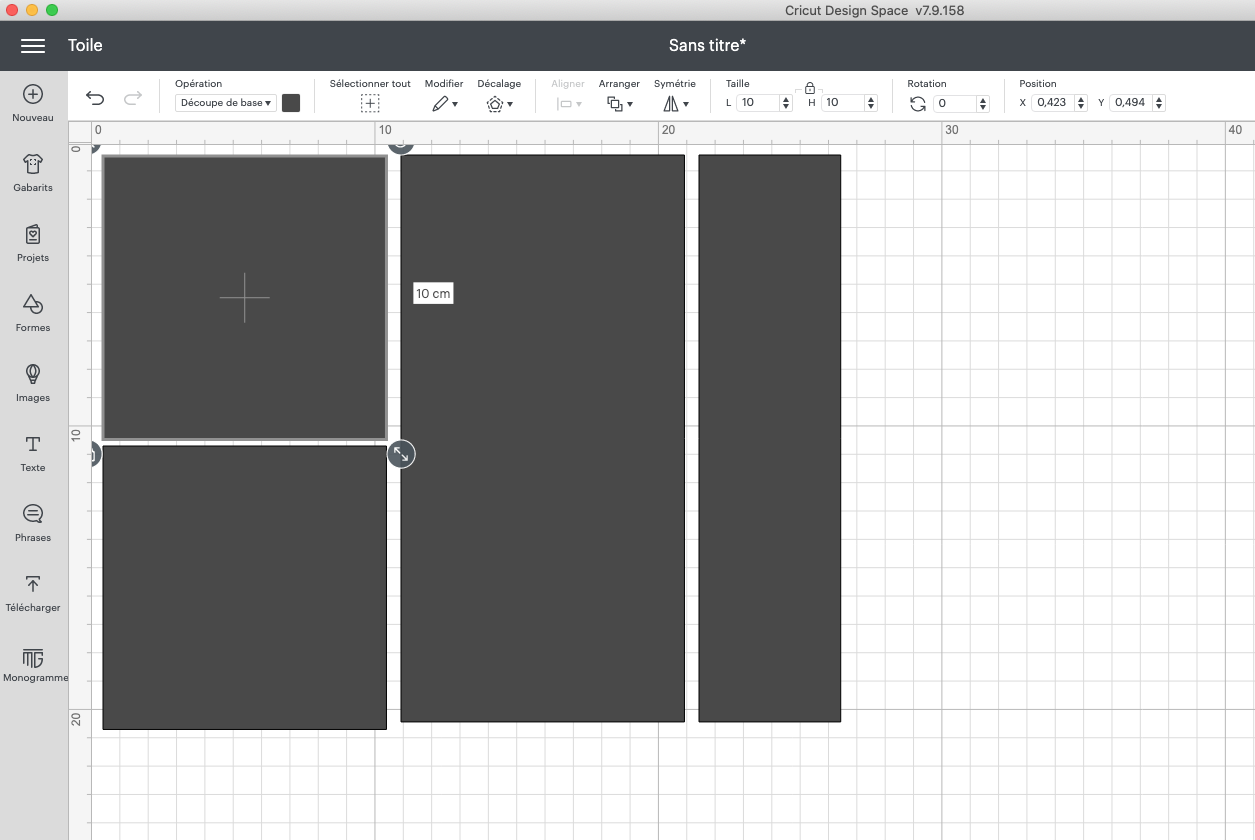This screenshot has height=840, width=1255.
Task: Decrease height with H down stepper
Action: [871, 107]
